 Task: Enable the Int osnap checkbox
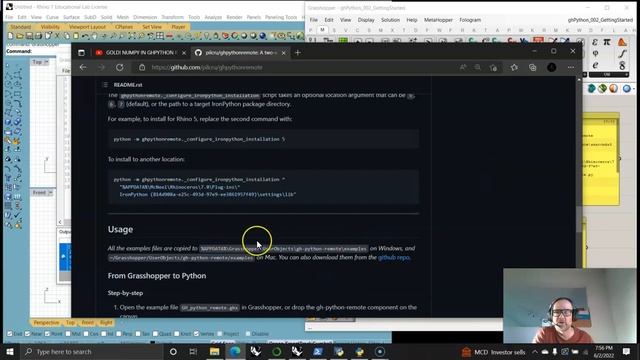pyautogui.click(x=104, y=334)
